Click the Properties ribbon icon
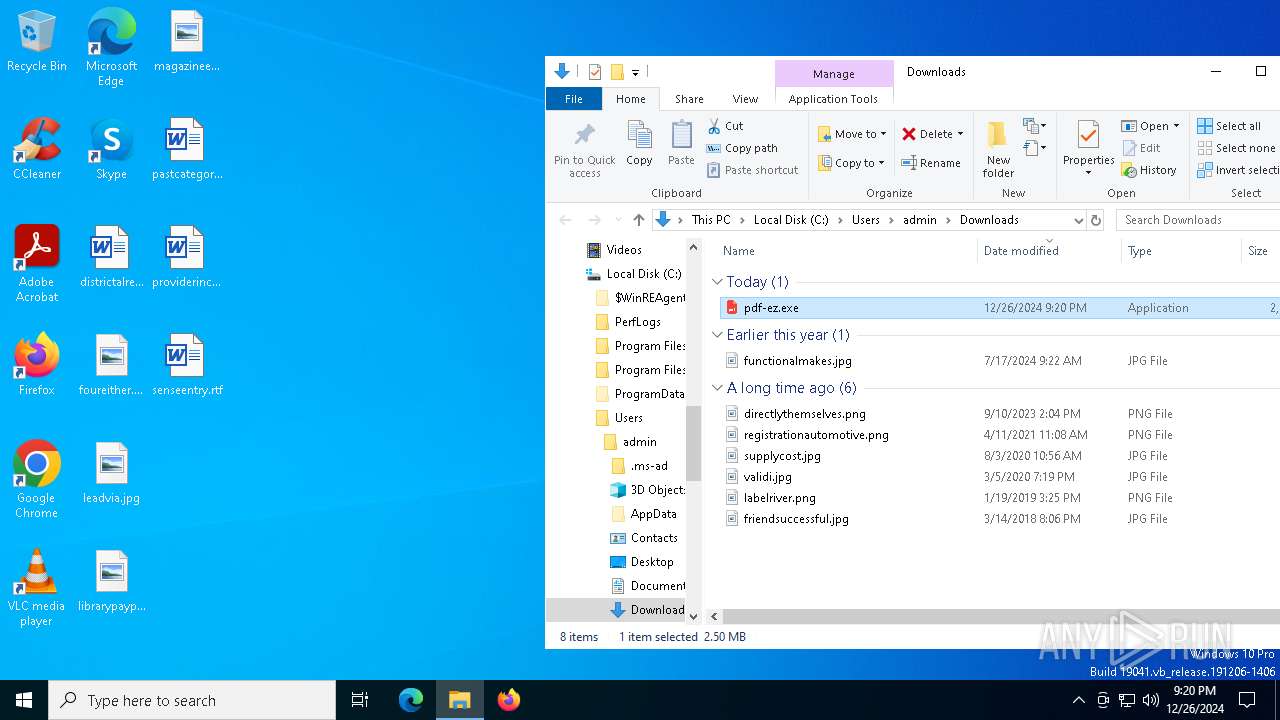The width and height of the screenshot is (1280, 720). [x=1088, y=149]
